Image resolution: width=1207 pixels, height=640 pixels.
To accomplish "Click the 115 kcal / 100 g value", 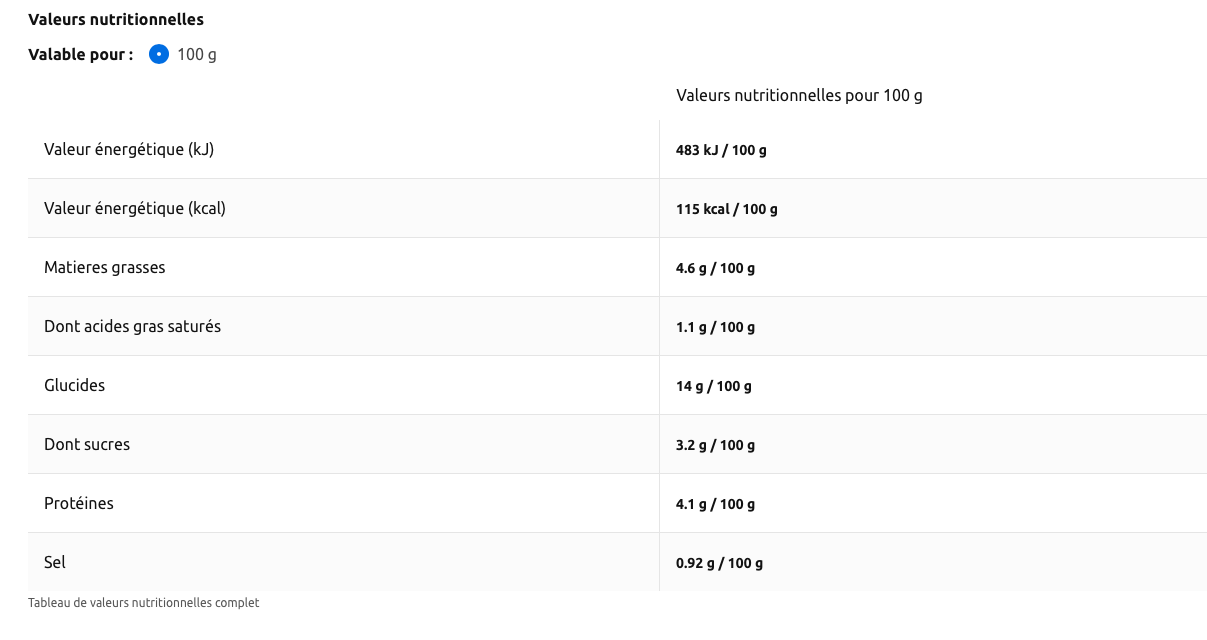I will point(726,209).
